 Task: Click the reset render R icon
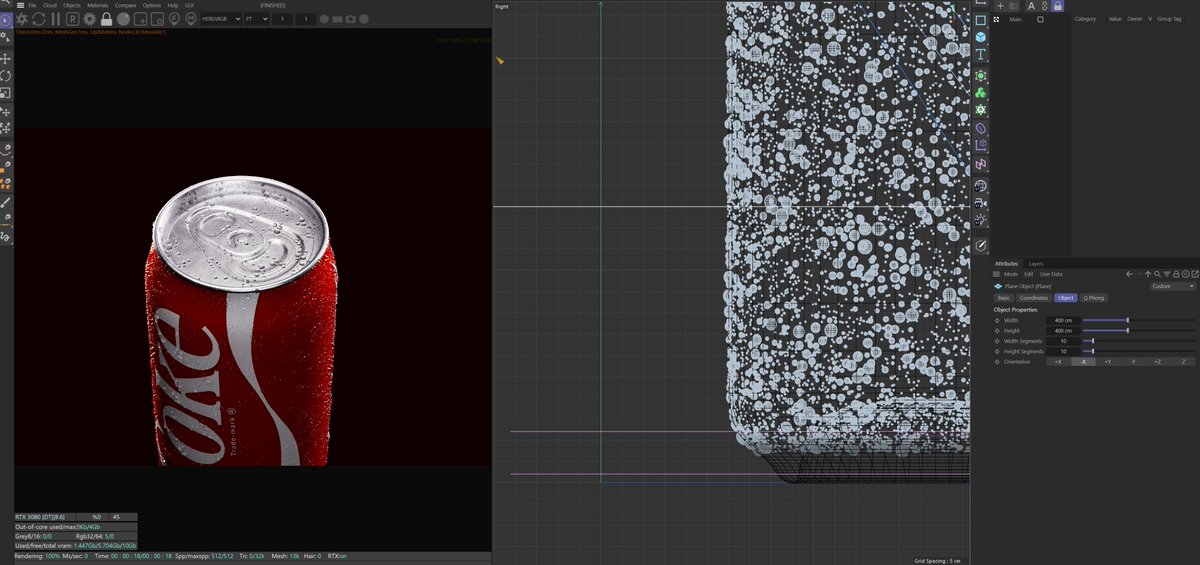point(73,19)
